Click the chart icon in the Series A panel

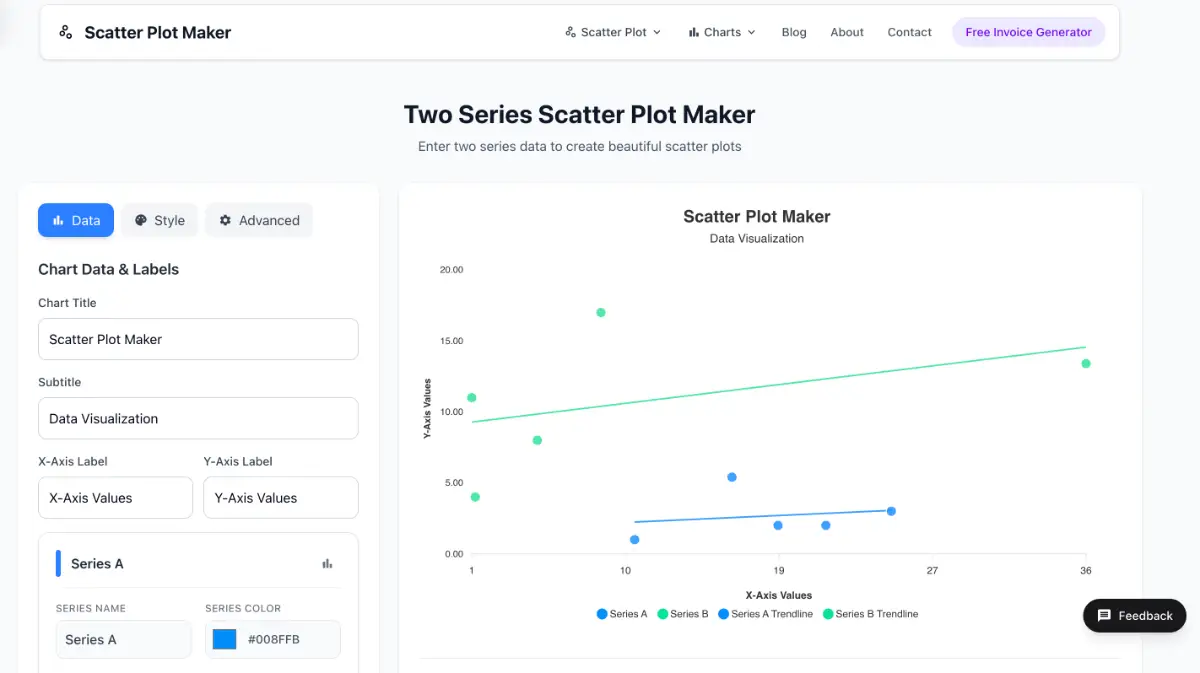[x=327, y=563]
